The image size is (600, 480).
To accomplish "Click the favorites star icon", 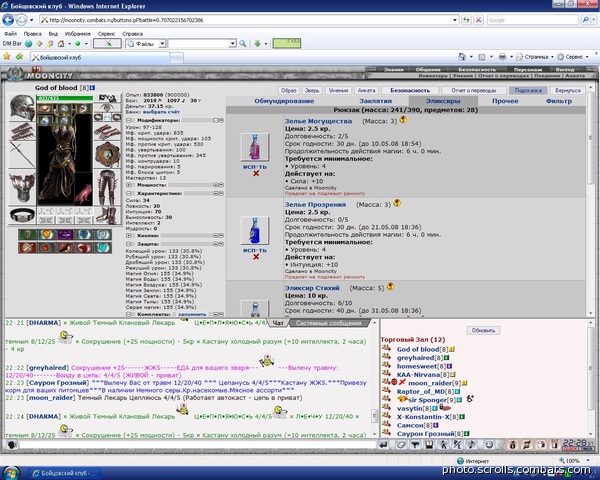I will coord(7,57).
